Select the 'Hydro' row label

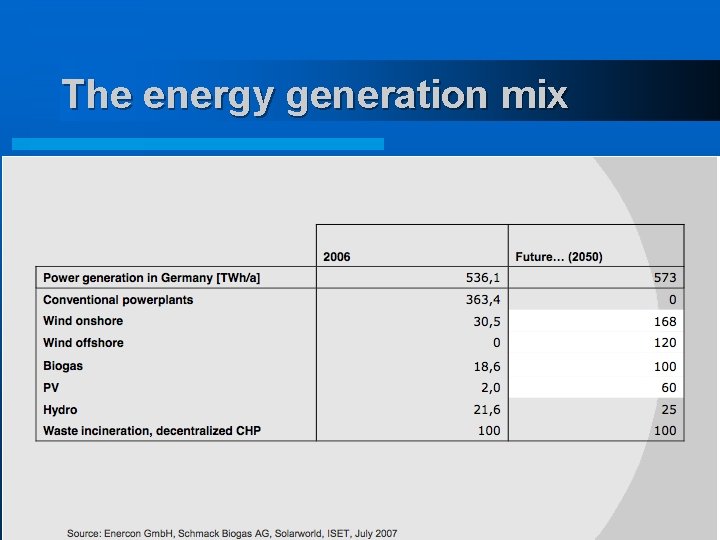point(60,410)
